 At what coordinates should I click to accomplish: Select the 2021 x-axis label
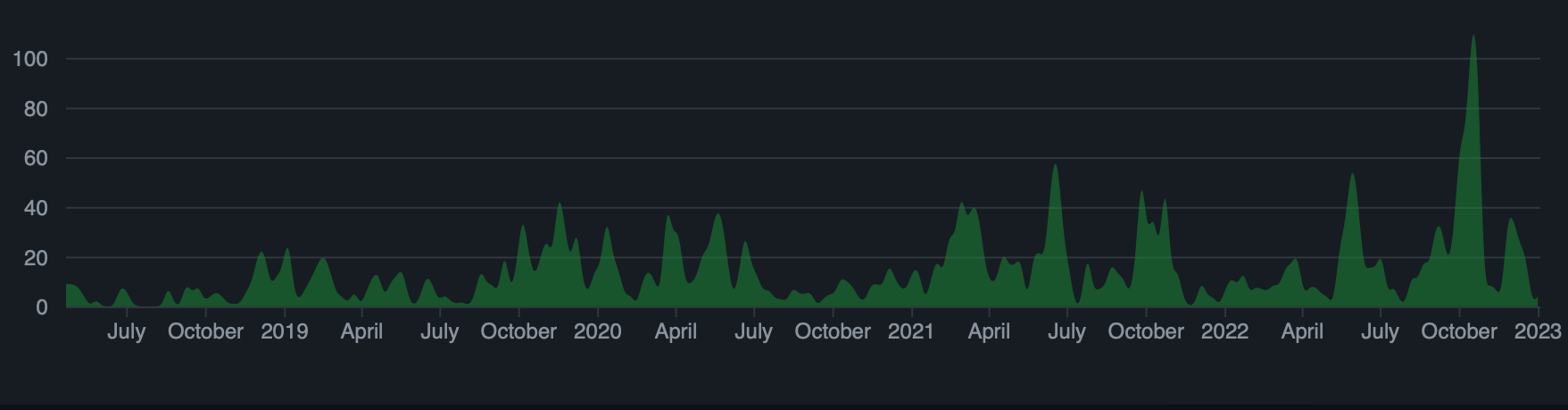[911, 331]
